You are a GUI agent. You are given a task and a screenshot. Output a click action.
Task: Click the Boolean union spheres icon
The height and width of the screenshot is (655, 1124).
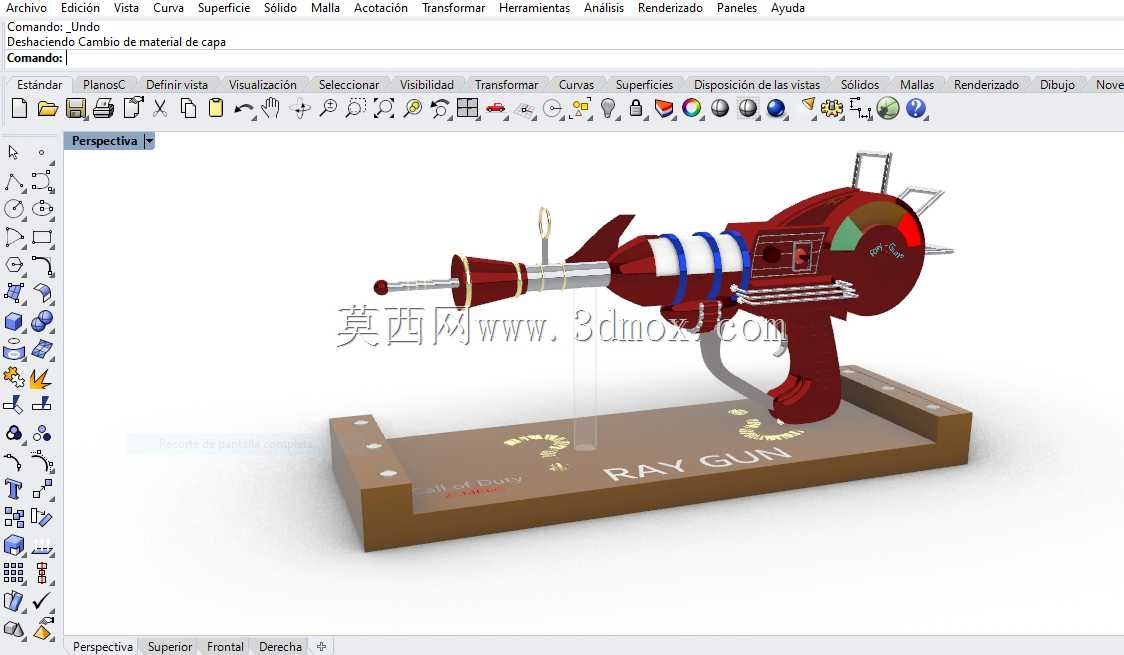tap(42, 321)
